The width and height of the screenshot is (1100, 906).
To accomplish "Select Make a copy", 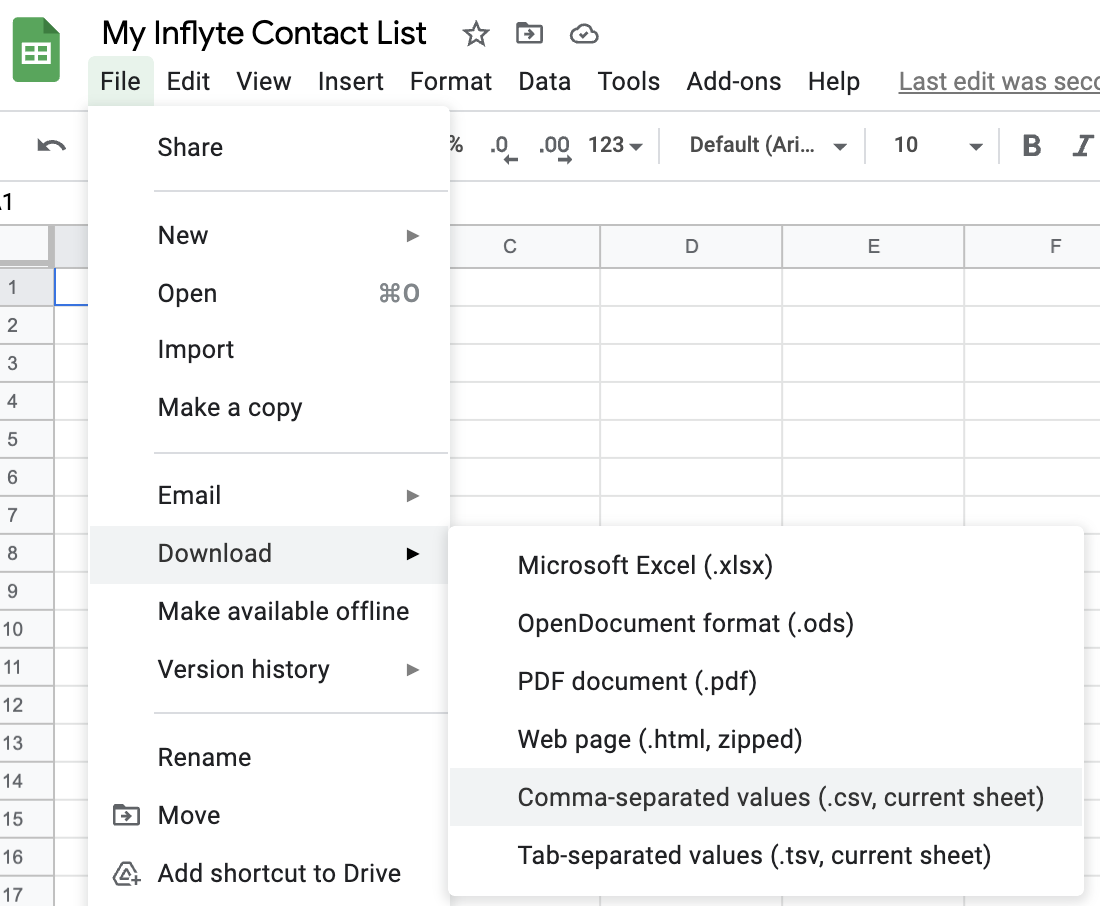I will (269, 407).
